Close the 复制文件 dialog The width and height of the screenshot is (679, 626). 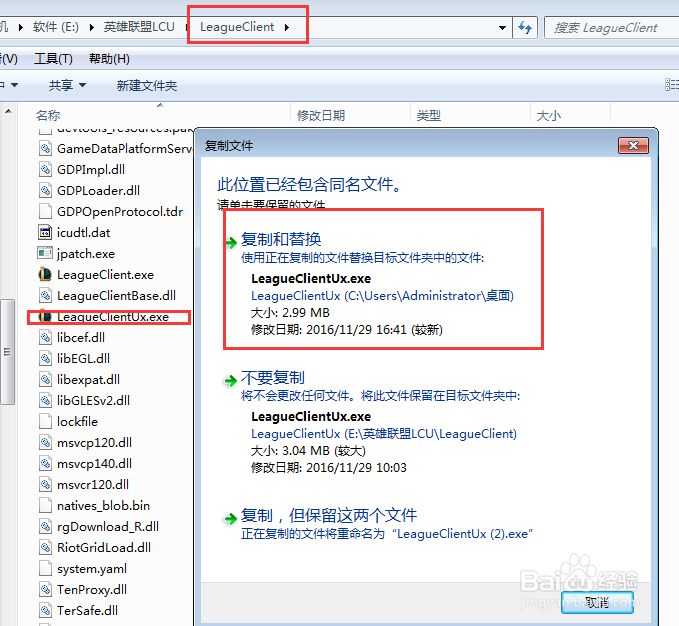(x=633, y=145)
